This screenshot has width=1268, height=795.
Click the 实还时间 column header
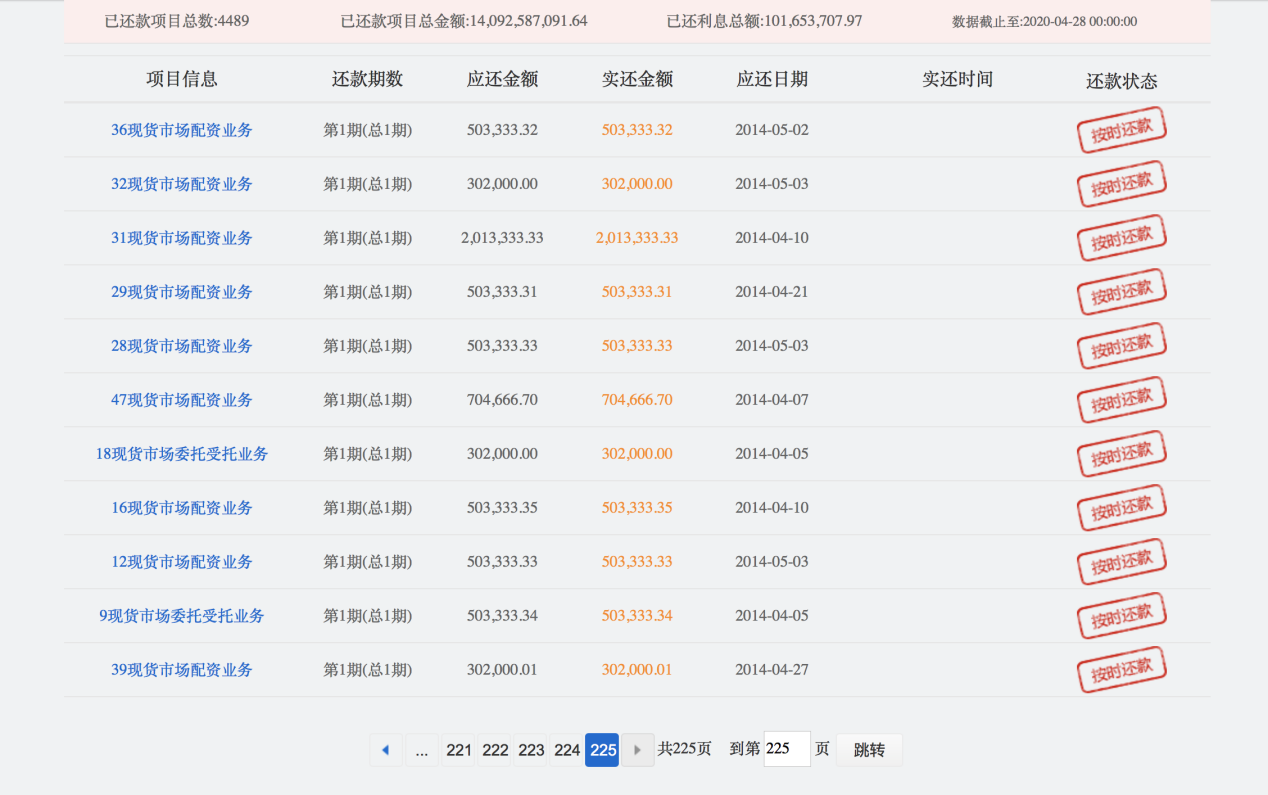click(955, 79)
